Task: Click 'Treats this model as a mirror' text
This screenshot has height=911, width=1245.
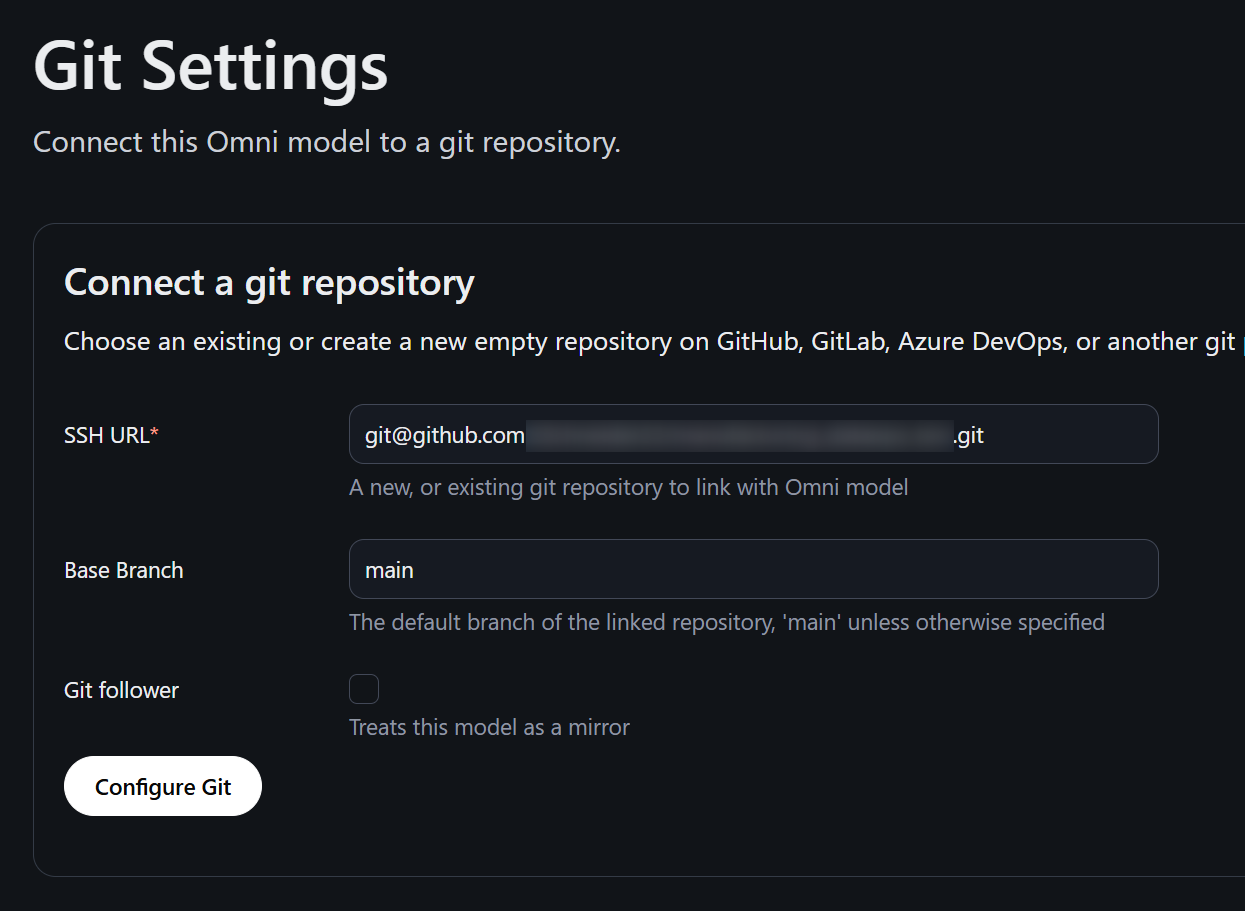Action: 489,727
